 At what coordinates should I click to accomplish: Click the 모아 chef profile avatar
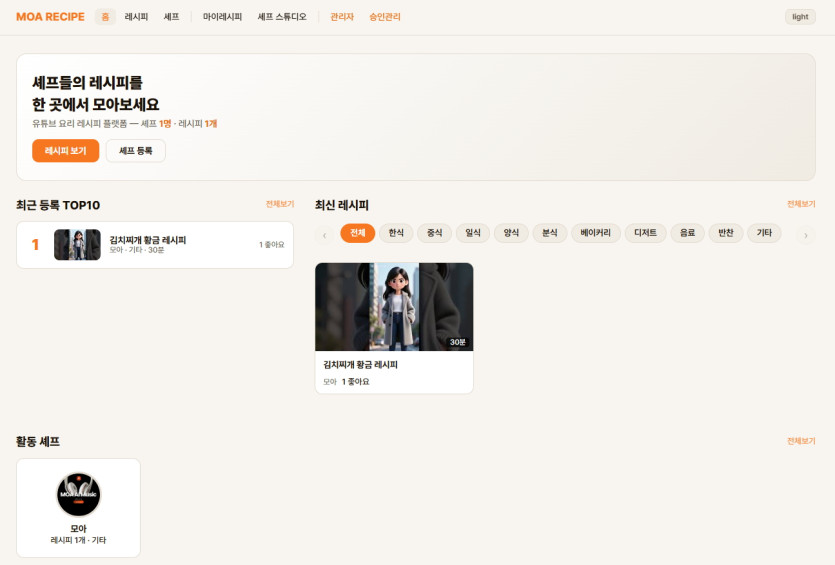[x=78, y=495]
